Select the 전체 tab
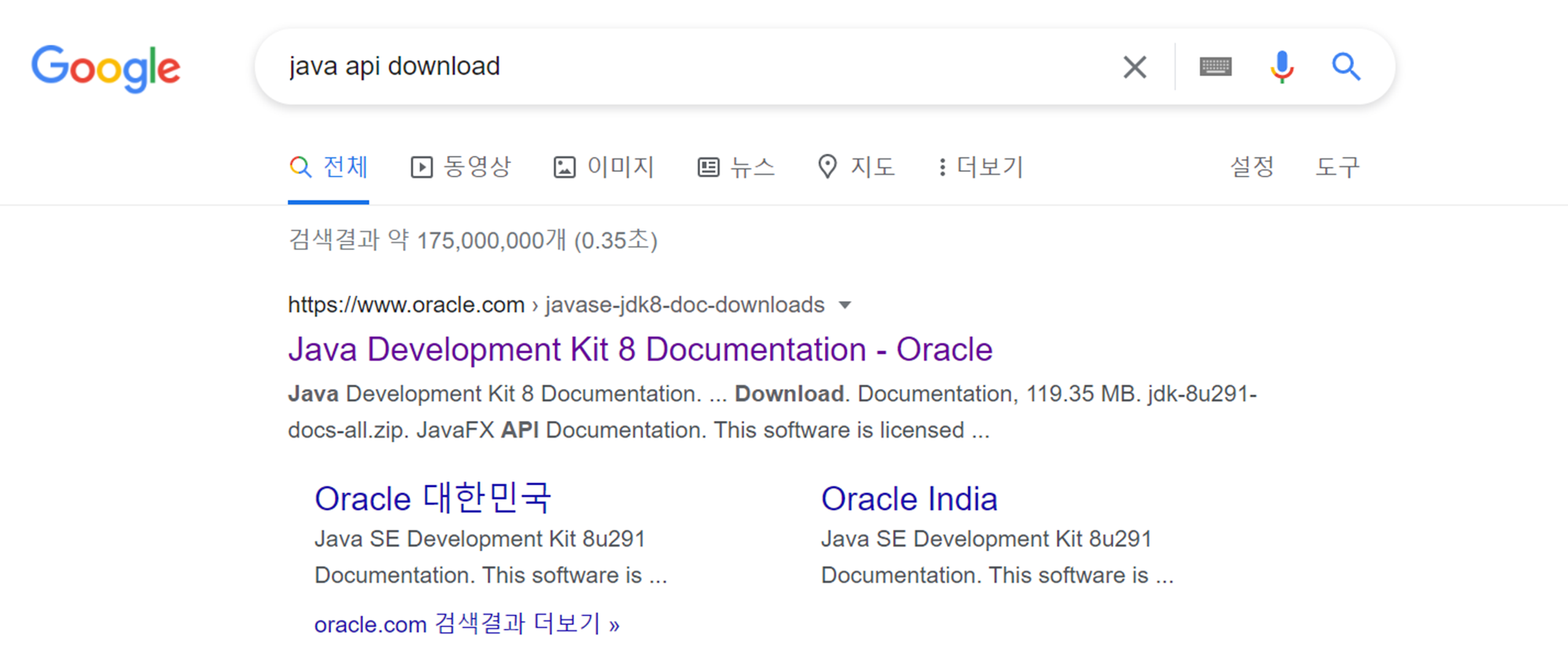 328,166
